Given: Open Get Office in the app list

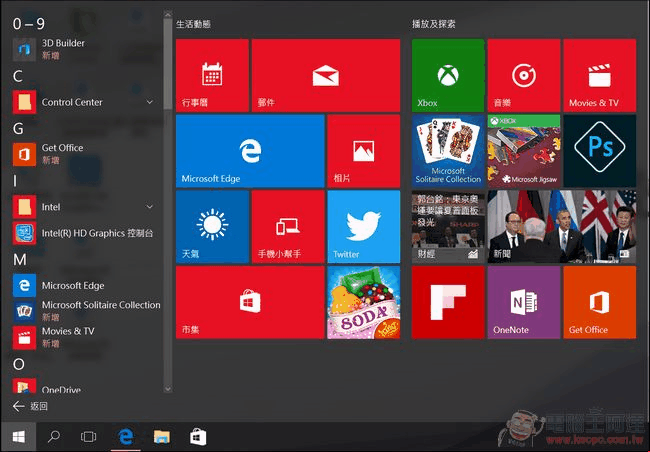Looking at the screenshot, I should [86, 154].
